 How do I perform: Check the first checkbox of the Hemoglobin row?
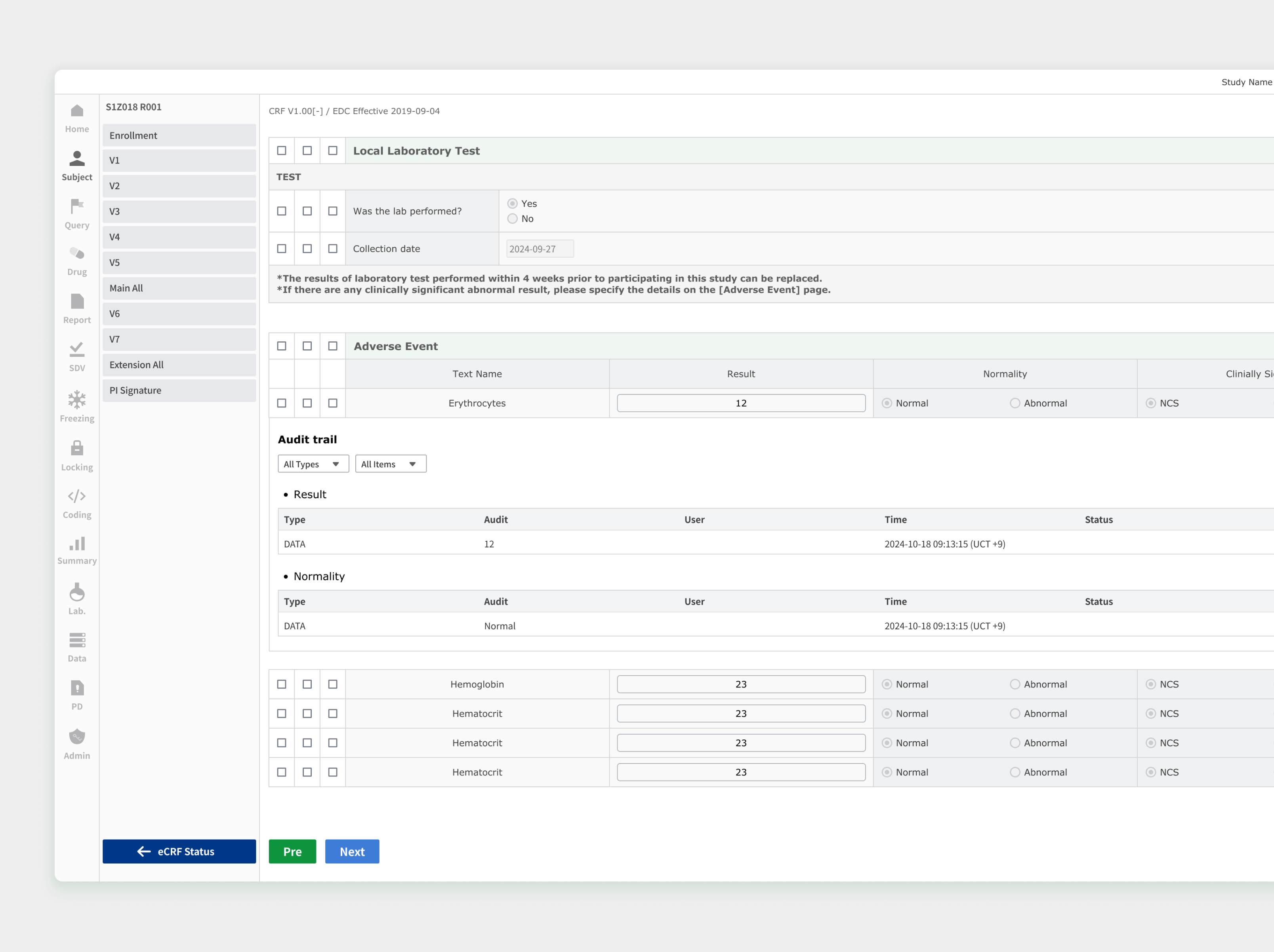pyautogui.click(x=282, y=684)
